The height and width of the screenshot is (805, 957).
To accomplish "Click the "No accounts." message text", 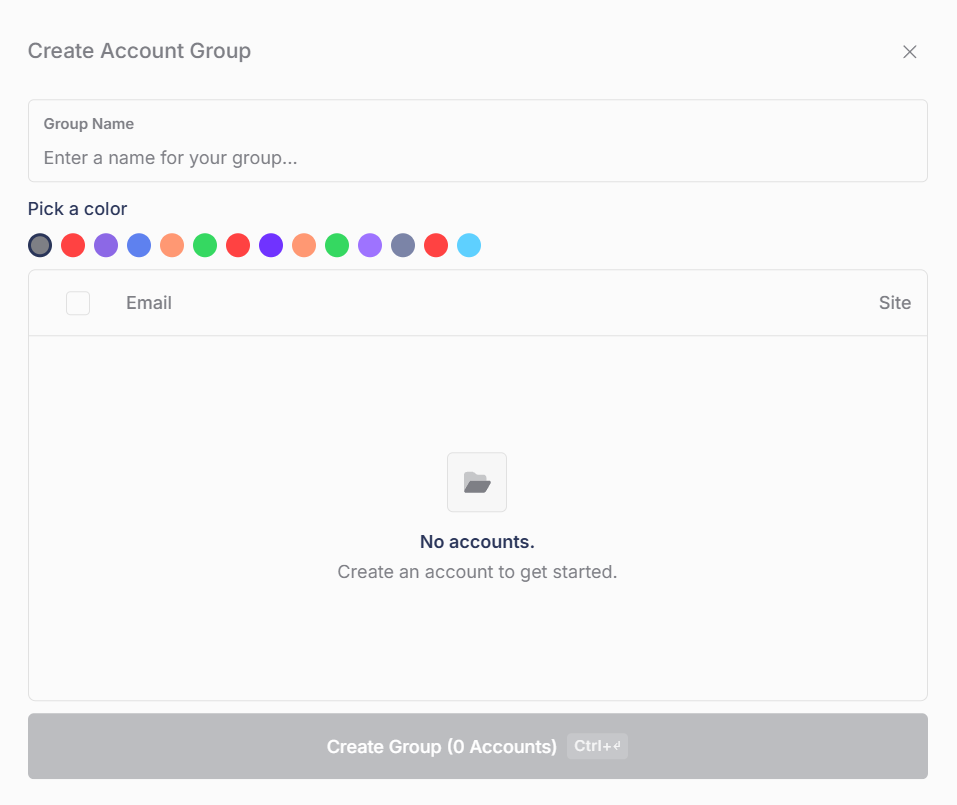I will [x=477, y=542].
